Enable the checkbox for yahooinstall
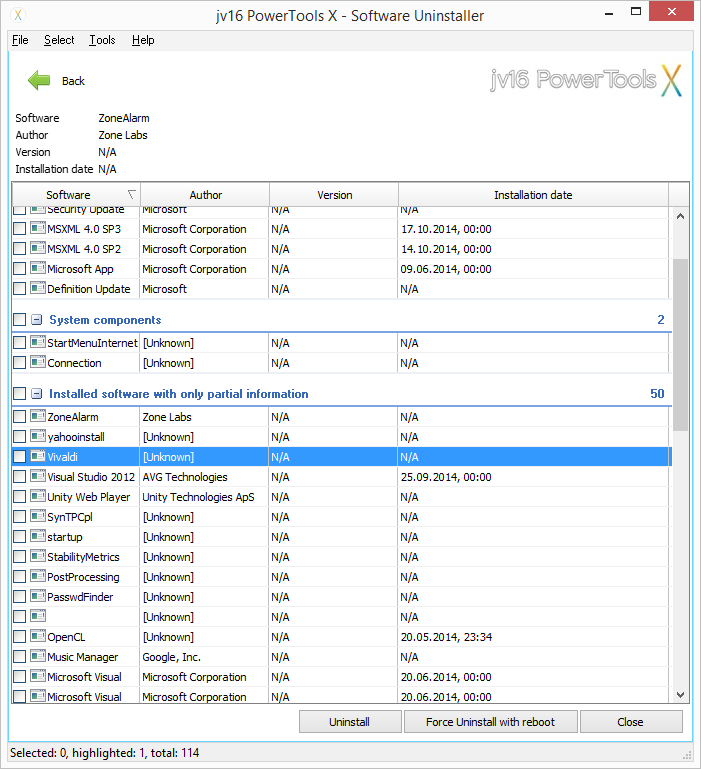Image resolution: width=701 pixels, height=769 pixels. coord(20,437)
